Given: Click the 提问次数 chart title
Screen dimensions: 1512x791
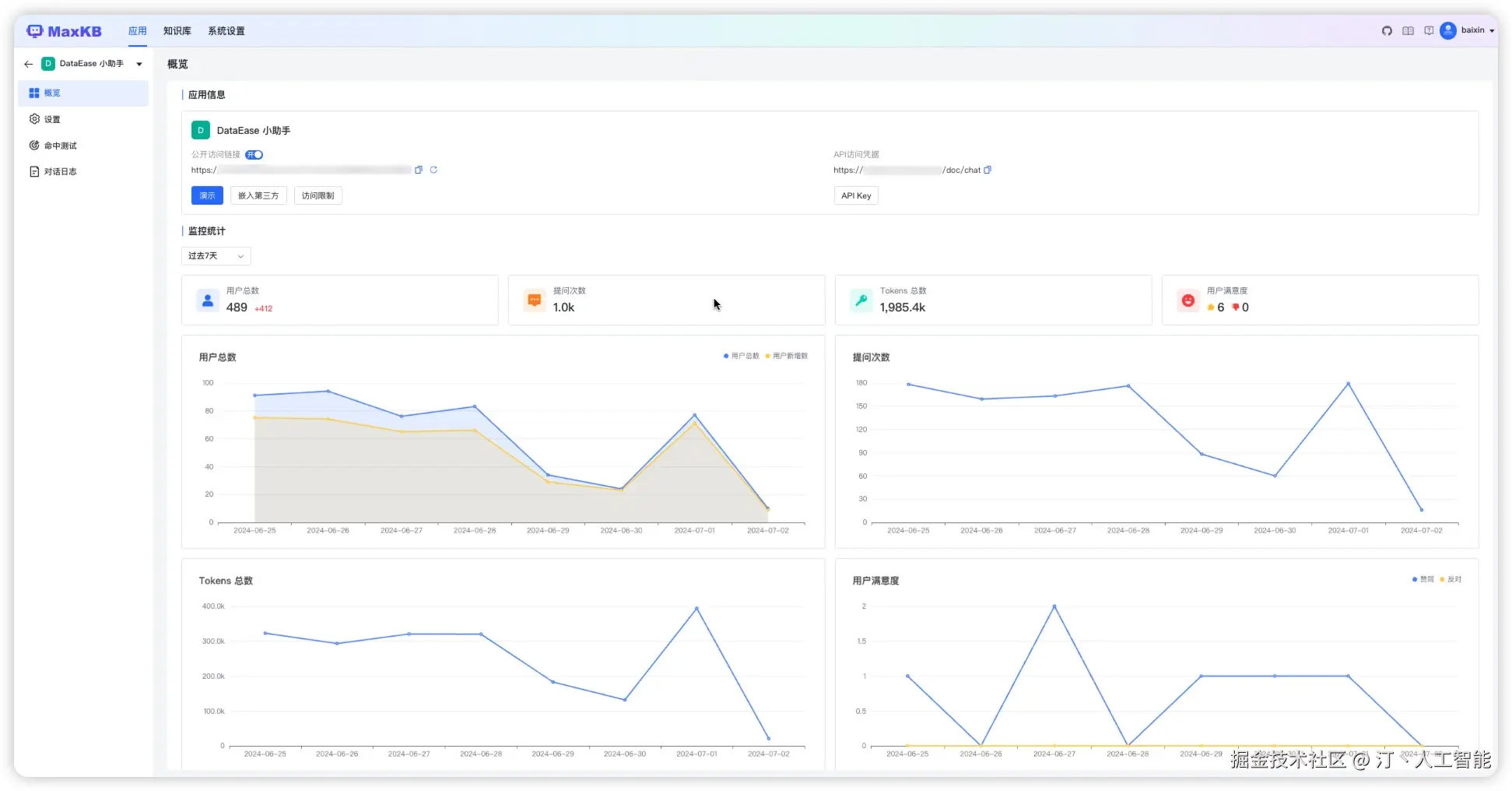Looking at the screenshot, I should pos(871,357).
